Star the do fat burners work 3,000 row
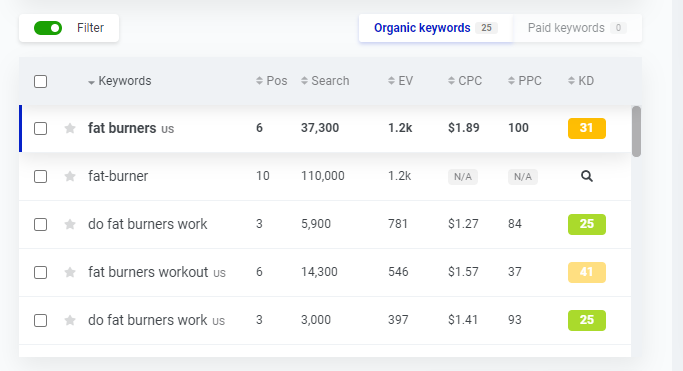683x371 pixels. tap(70, 320)
